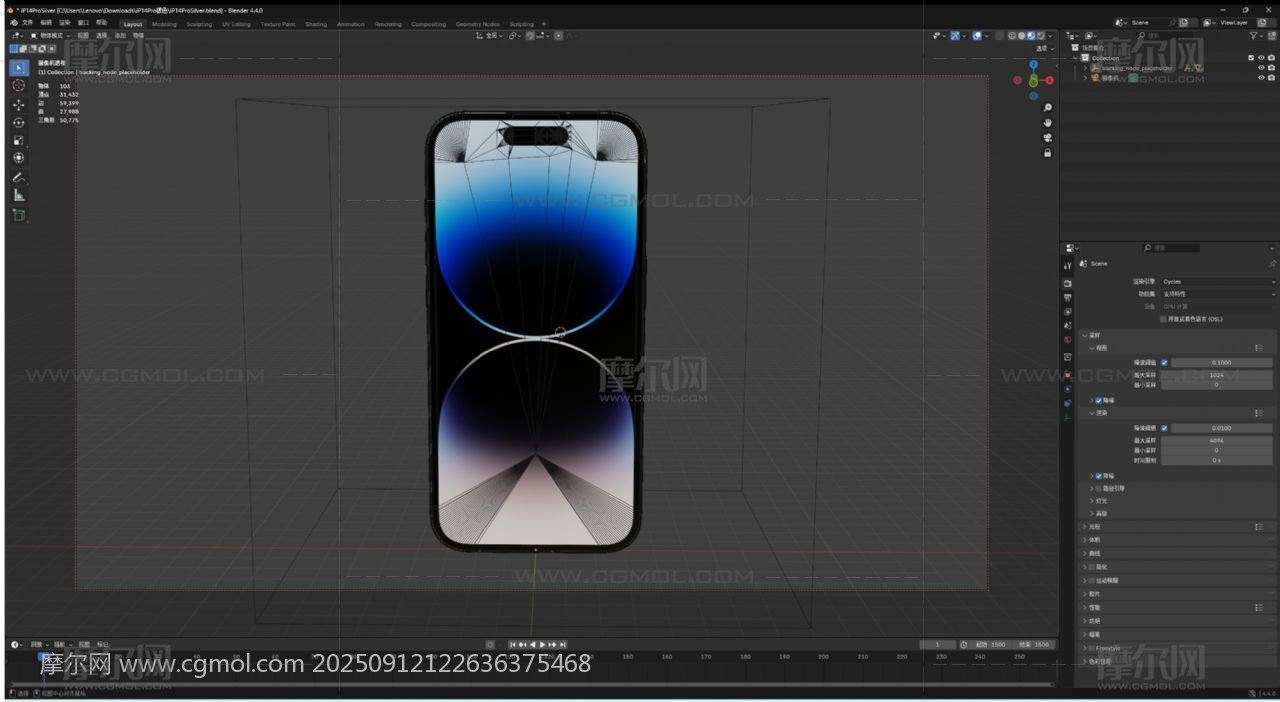Jump to timeline start frame button

(x=513, y=644)
